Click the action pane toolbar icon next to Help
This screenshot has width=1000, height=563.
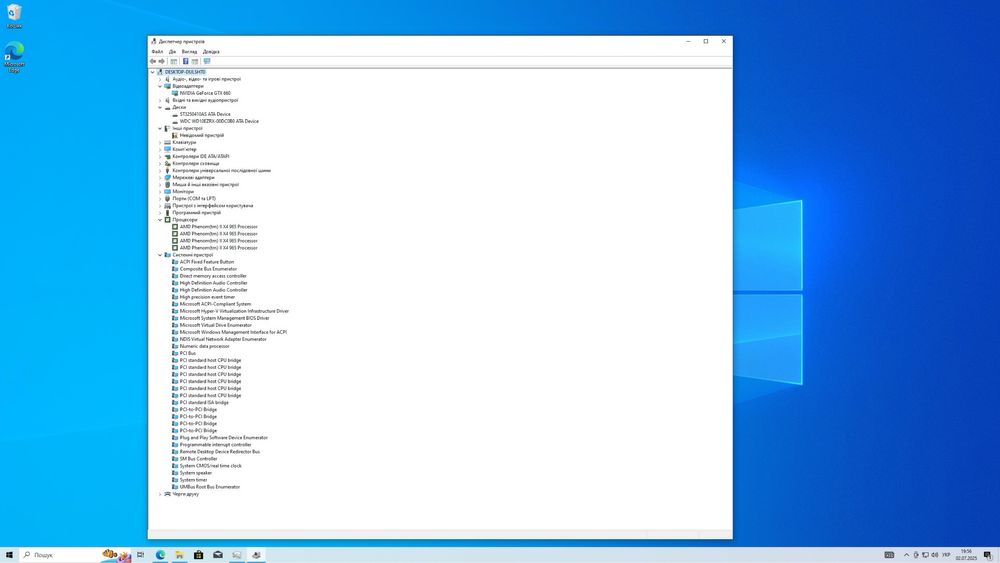tap(195, 61)
